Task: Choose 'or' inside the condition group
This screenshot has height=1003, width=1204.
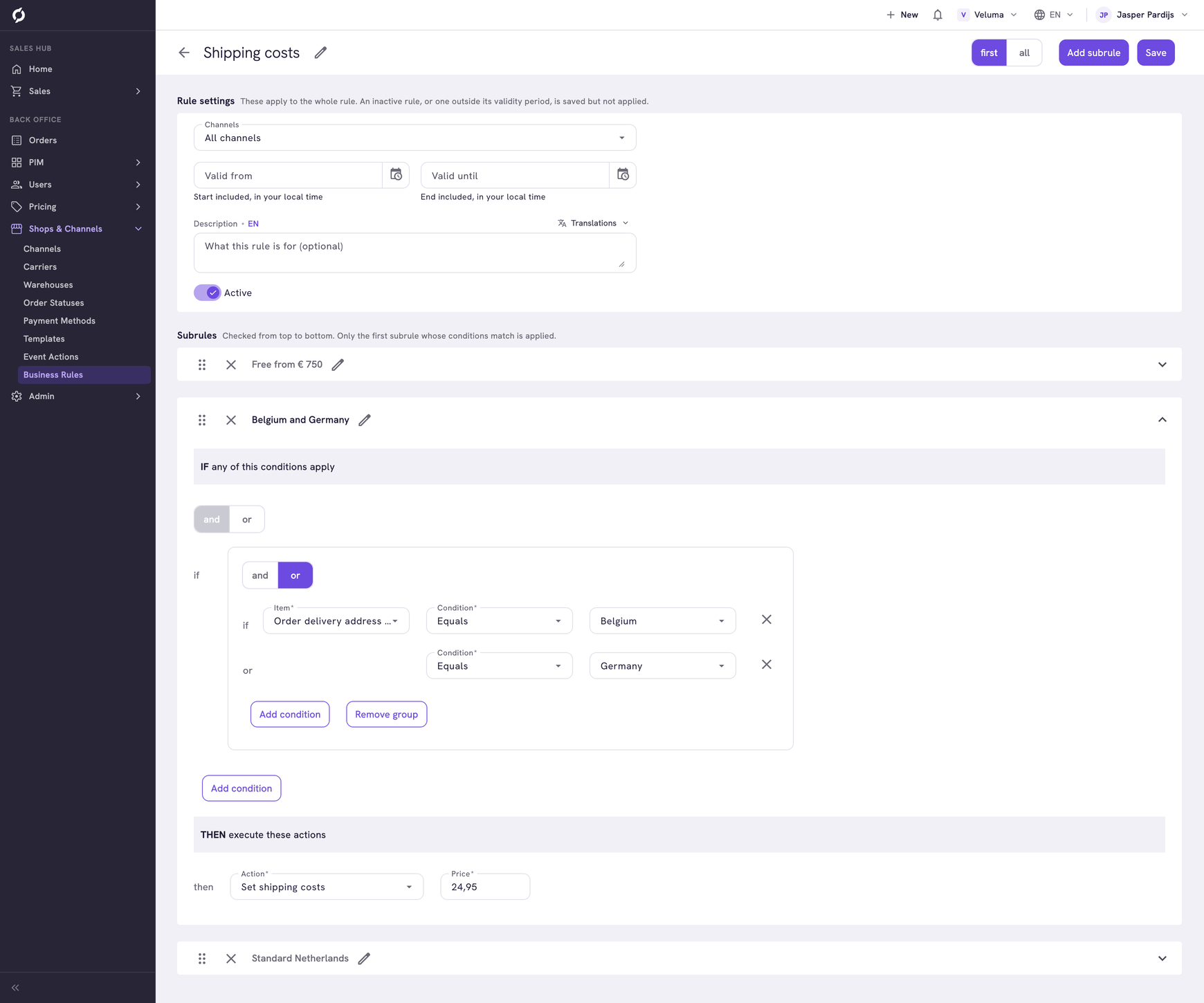Action: [295, 576]
